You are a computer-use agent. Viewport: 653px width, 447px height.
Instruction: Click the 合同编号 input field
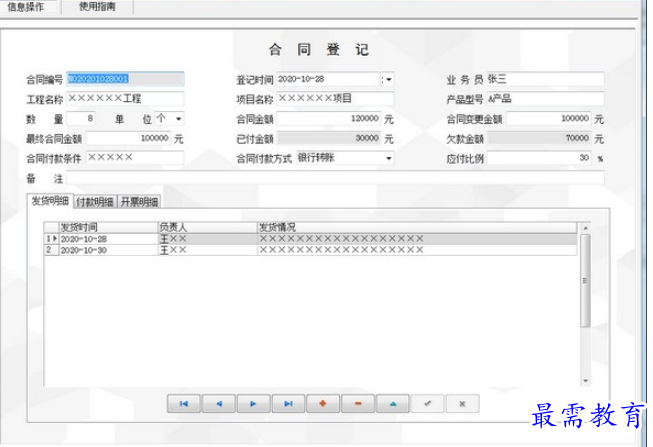(x=125, y=79)
